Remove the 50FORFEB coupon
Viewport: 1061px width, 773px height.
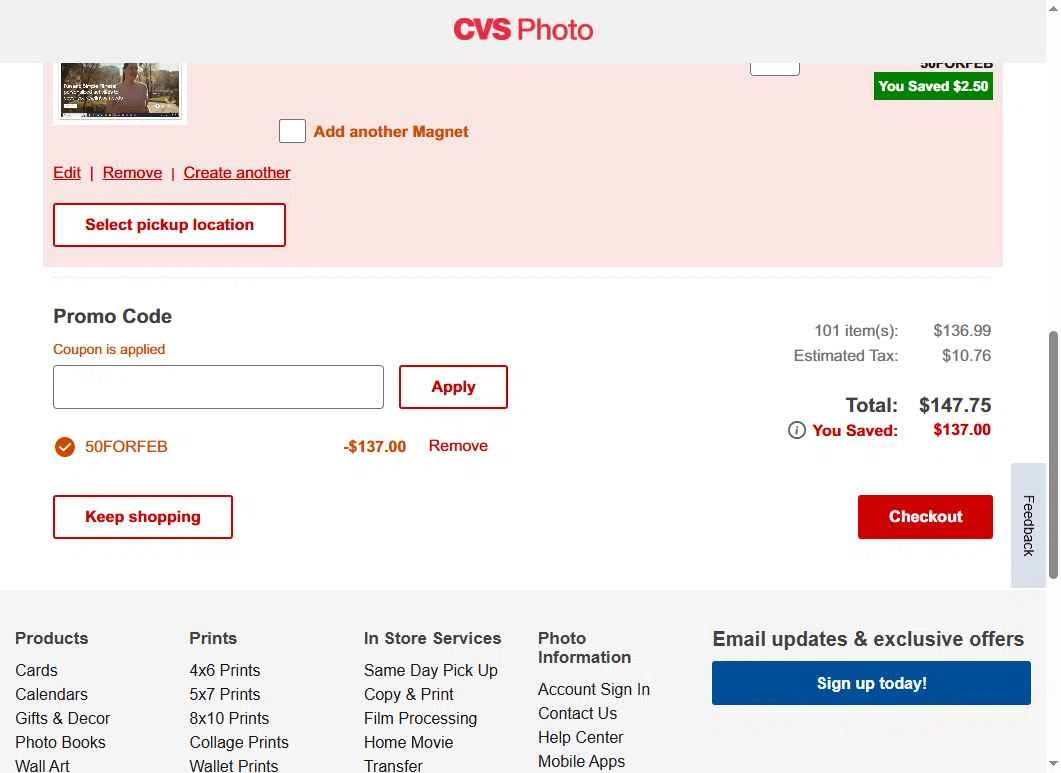(458, 445)
